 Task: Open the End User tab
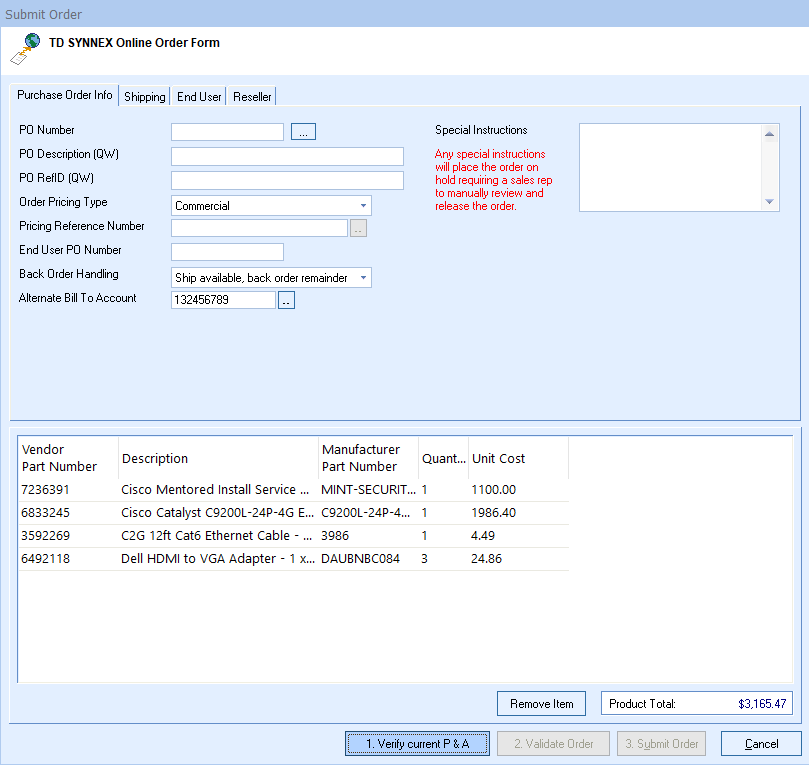click(199, 97)
